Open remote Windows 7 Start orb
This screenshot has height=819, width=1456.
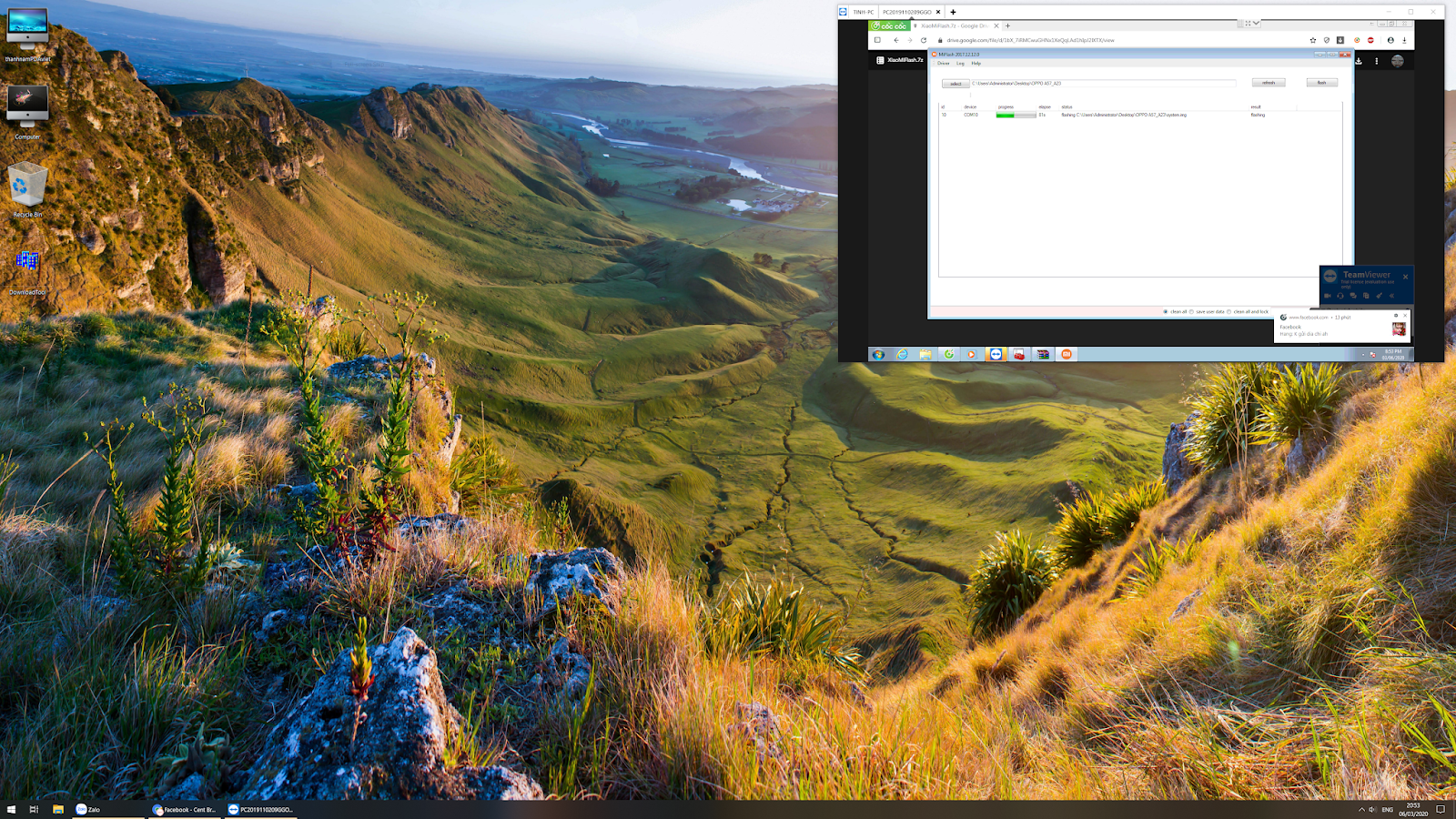click(x=878, y=354)
